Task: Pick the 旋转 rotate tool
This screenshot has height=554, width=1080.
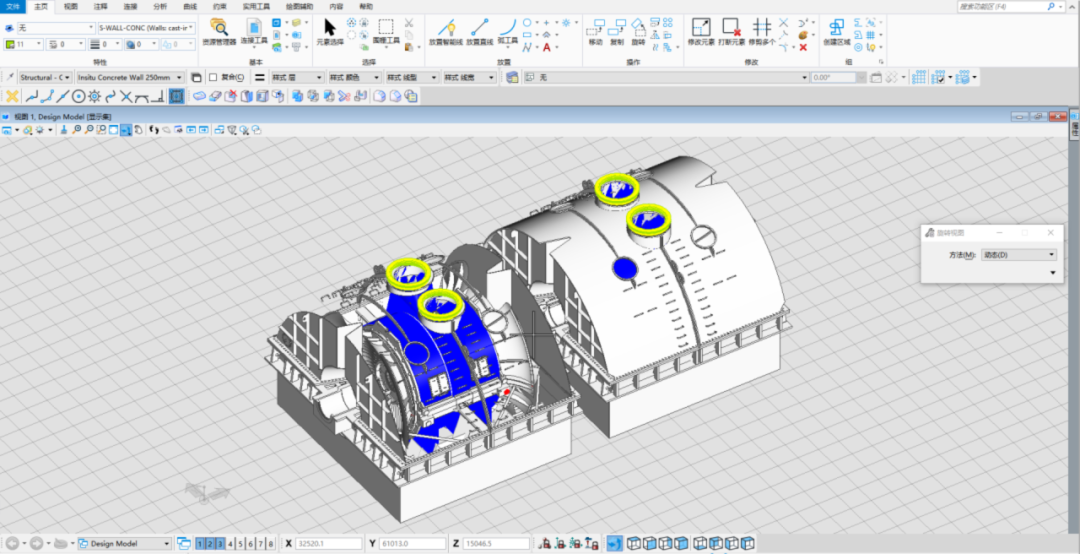Action: click(638, 32)
